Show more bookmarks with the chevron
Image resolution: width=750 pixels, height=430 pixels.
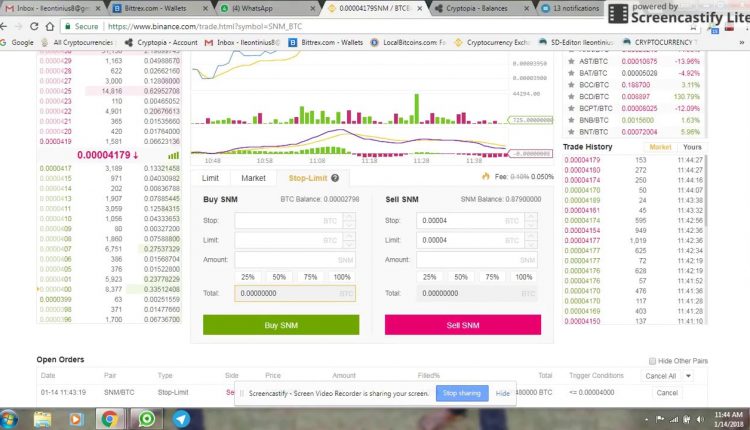coord(742,43)
